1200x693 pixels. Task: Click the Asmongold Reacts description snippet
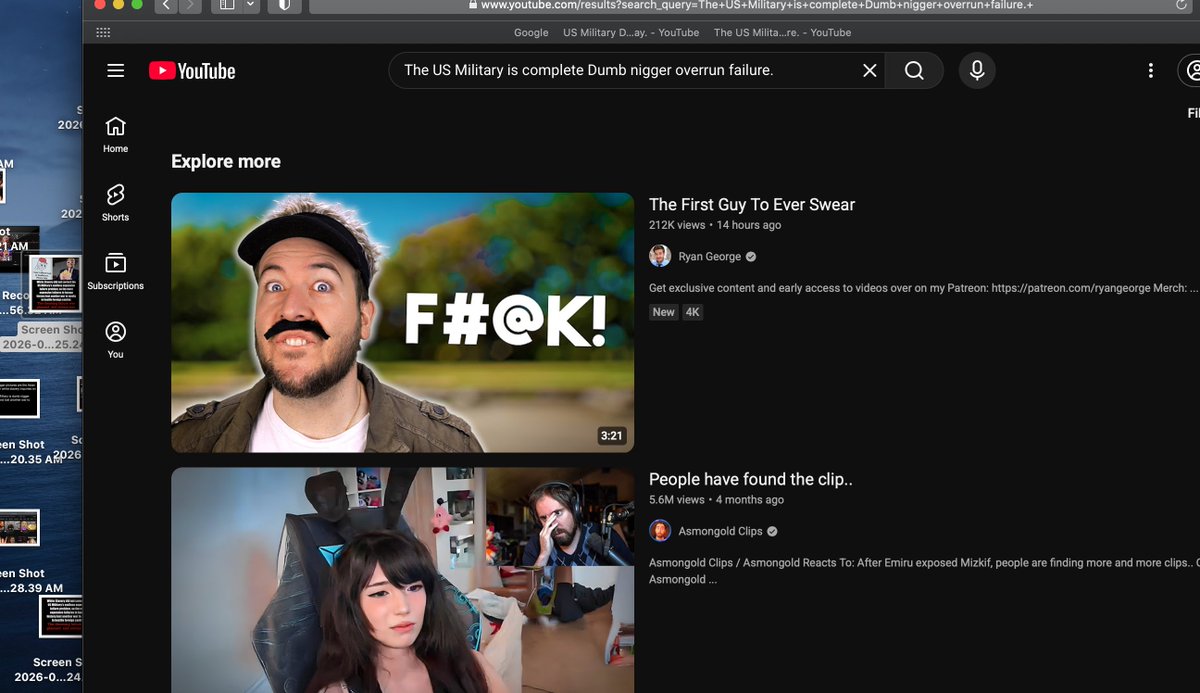pyautogui.click(x=924, y=570)
